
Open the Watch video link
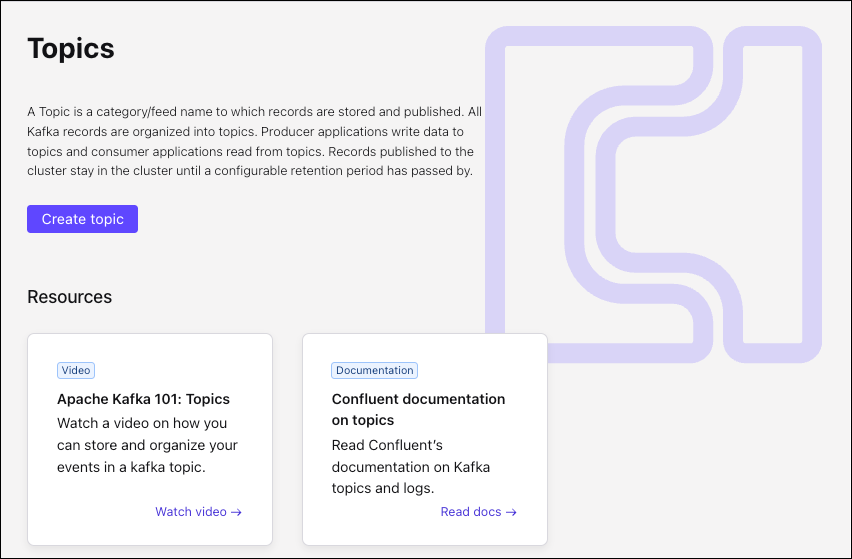[x=190, y=512]
